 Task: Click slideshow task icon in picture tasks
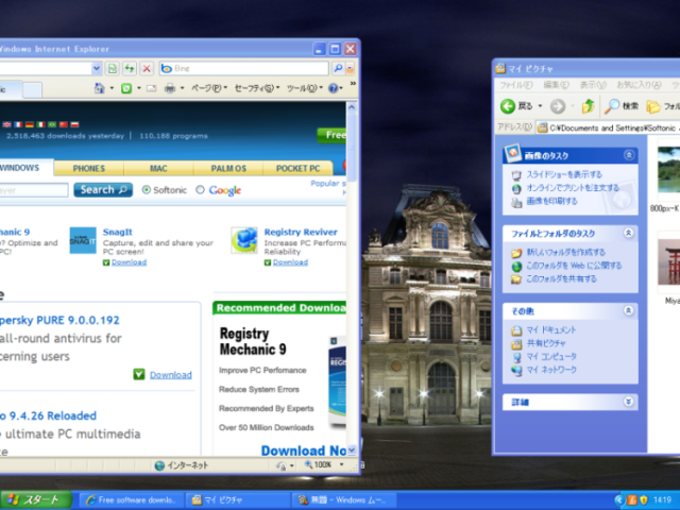[x=517, y=175]
